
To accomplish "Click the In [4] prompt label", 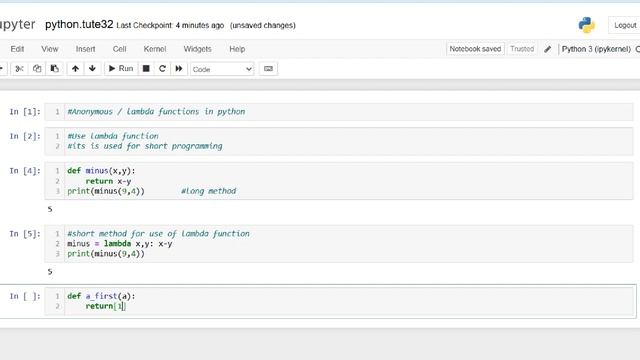I will coord(25,171).
